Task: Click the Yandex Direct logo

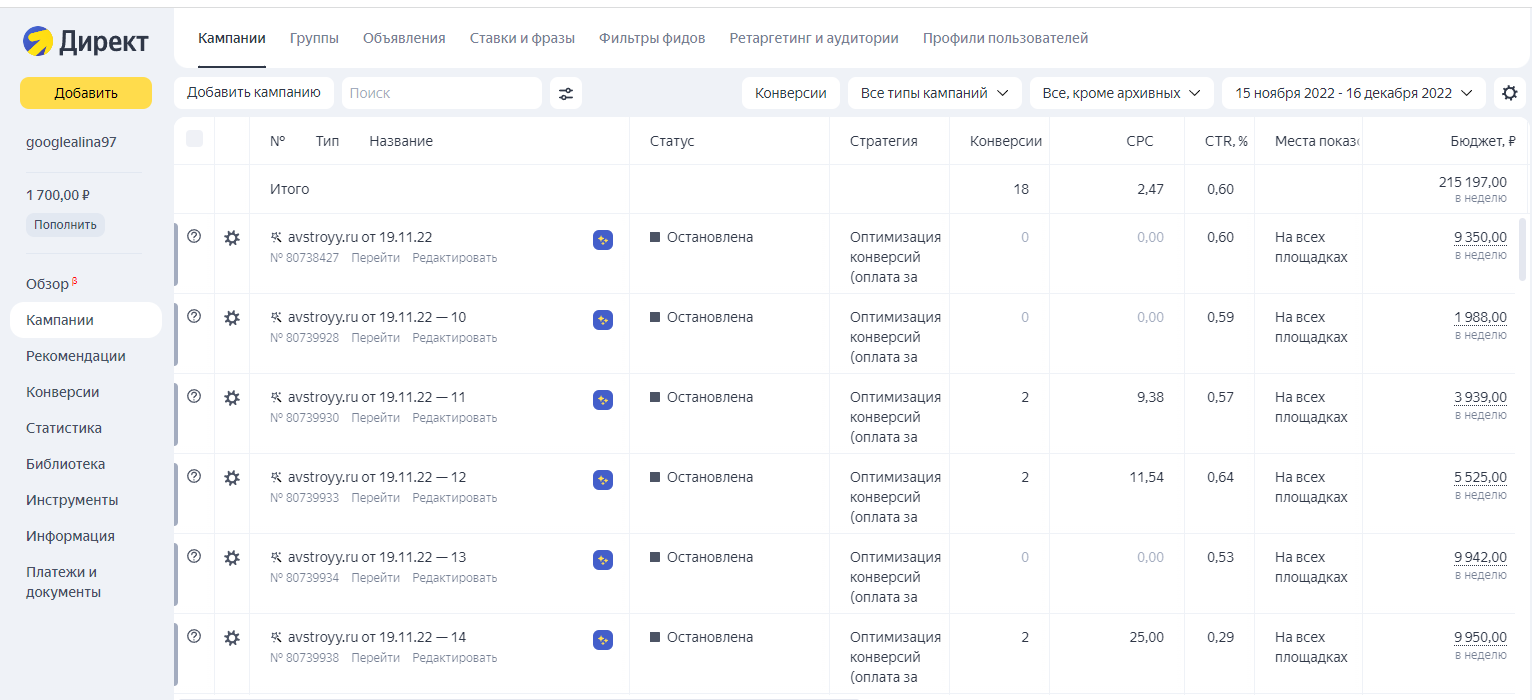Action: tap(85, 41)
